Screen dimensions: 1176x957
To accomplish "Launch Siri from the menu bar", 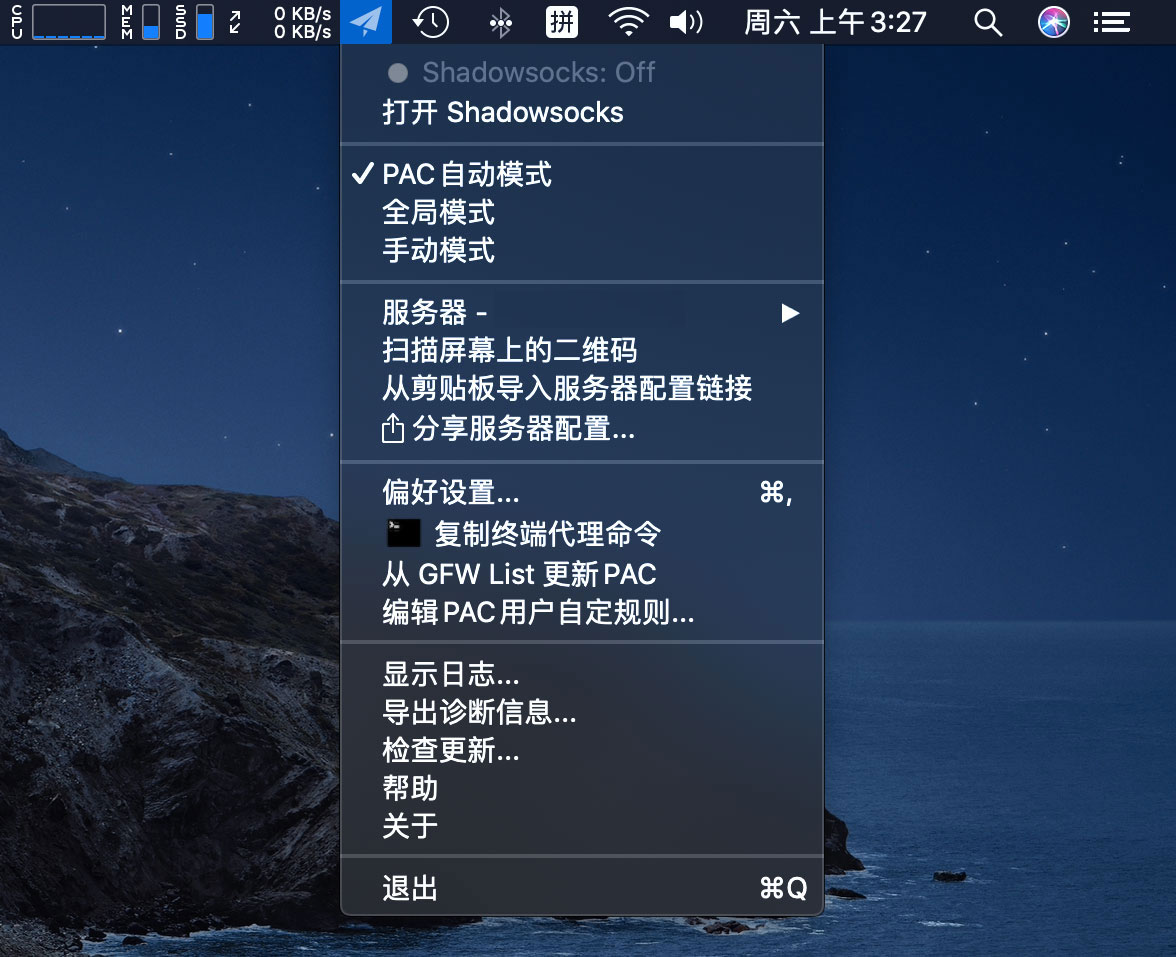I will point(1053,22).
